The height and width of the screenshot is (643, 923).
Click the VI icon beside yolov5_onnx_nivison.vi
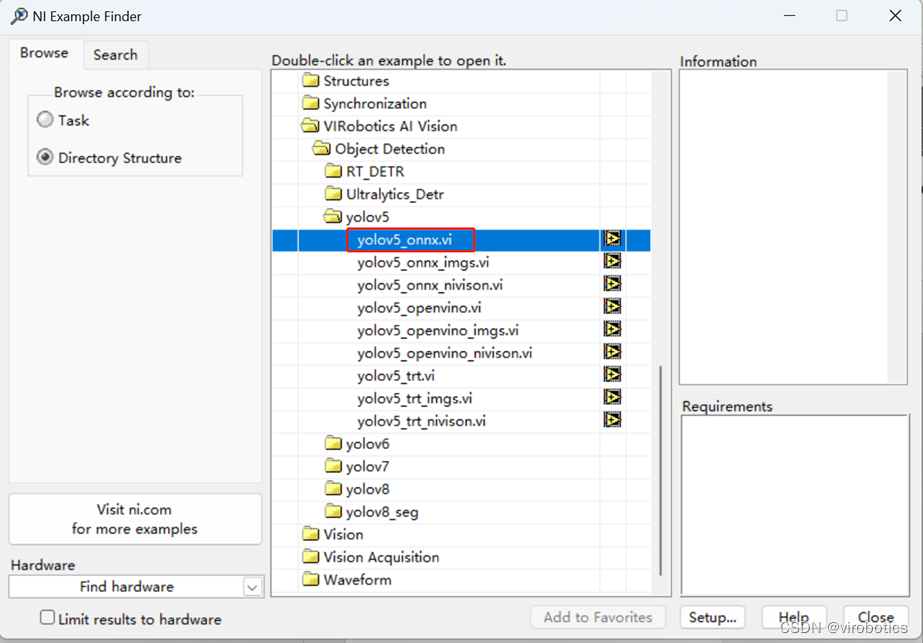(612, 284)
